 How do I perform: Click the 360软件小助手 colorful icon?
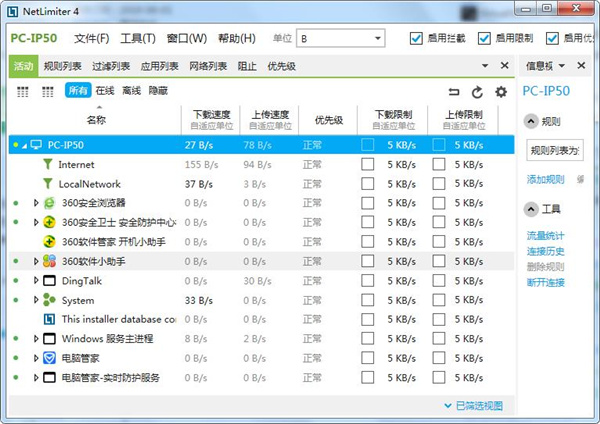click(x=49, y=261)
